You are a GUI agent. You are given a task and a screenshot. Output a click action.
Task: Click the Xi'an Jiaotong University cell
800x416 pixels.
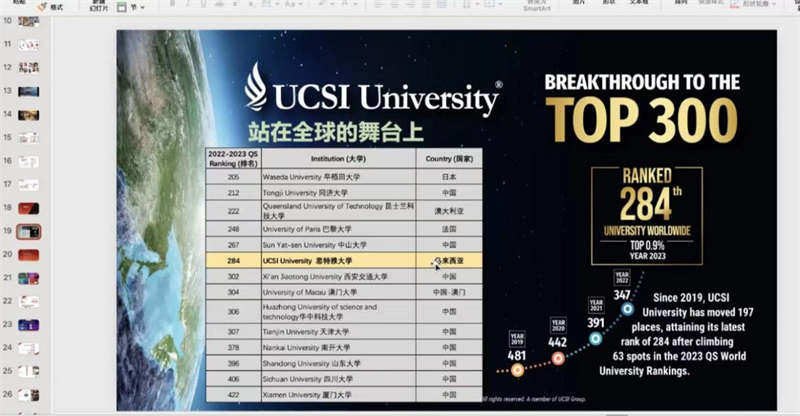(x=339, y=277)
